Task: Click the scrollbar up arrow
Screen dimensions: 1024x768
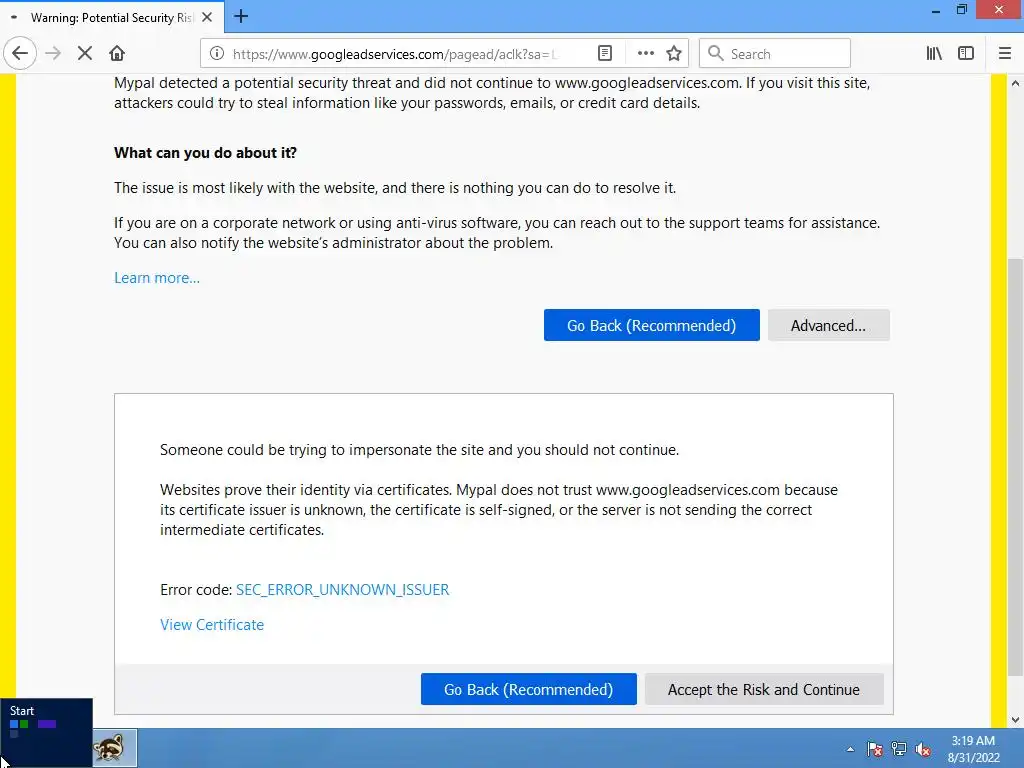Action: point(1015,84)
